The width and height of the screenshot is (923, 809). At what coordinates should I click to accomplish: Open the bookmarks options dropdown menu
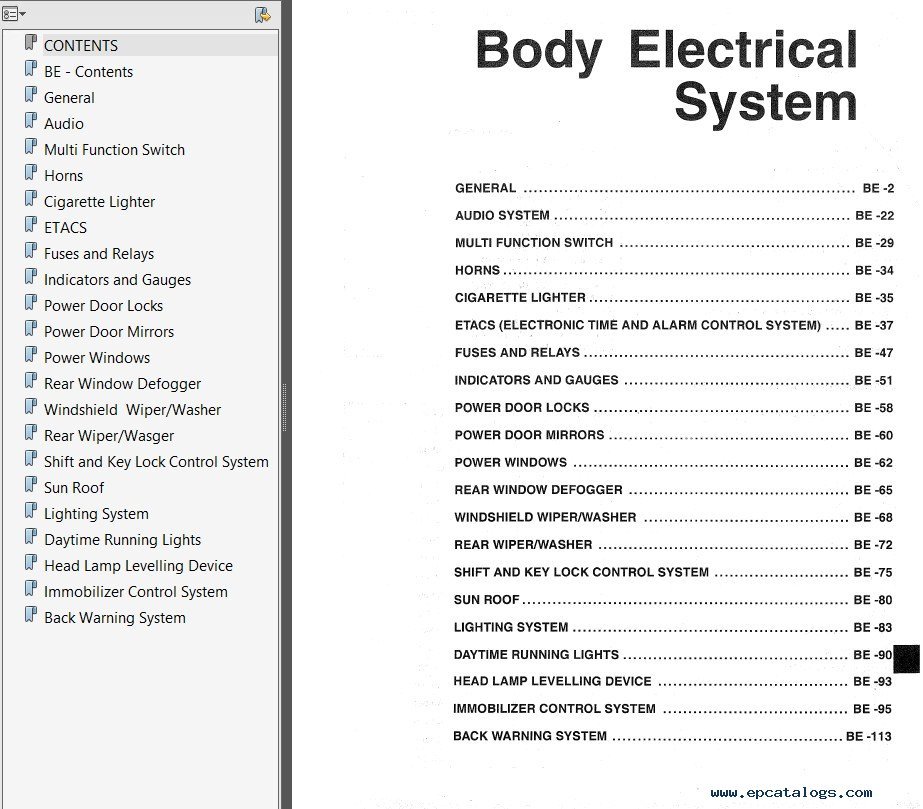coord(14,14)
